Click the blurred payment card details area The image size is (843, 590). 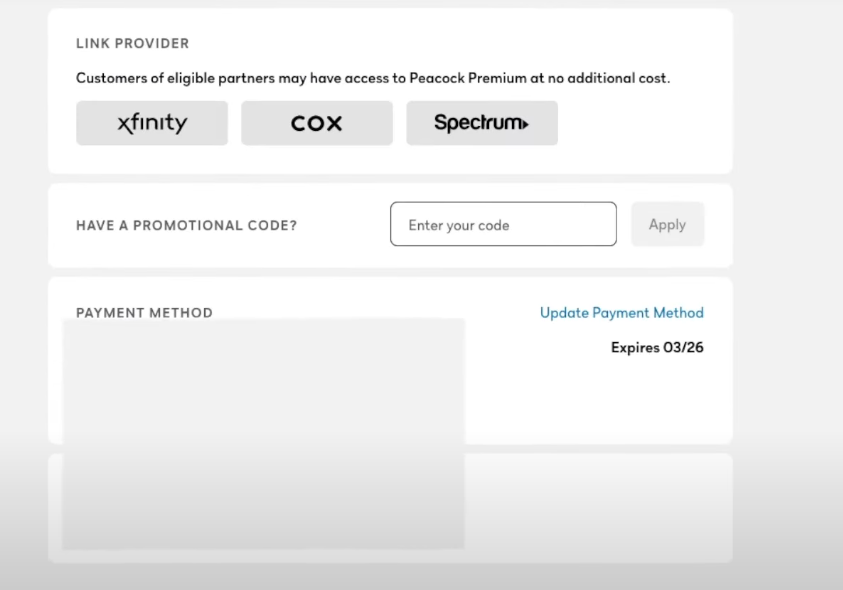point(263,433)
